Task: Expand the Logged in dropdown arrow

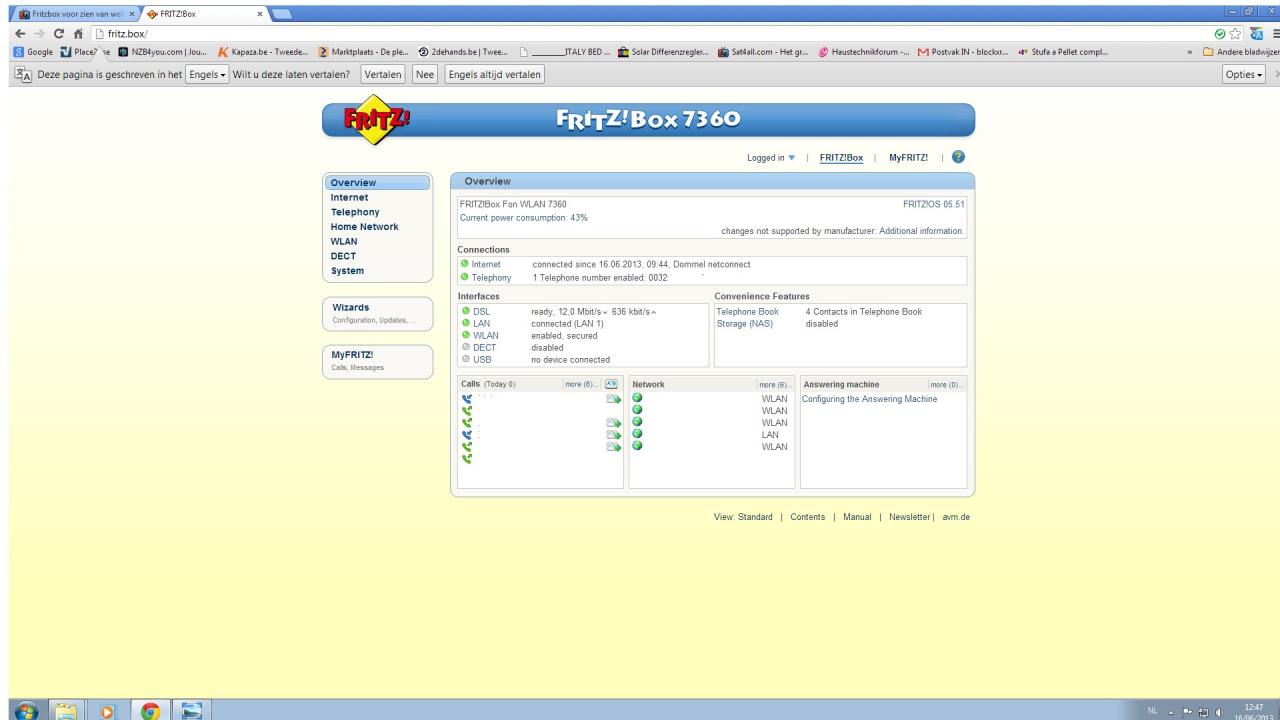Action: 793,158
